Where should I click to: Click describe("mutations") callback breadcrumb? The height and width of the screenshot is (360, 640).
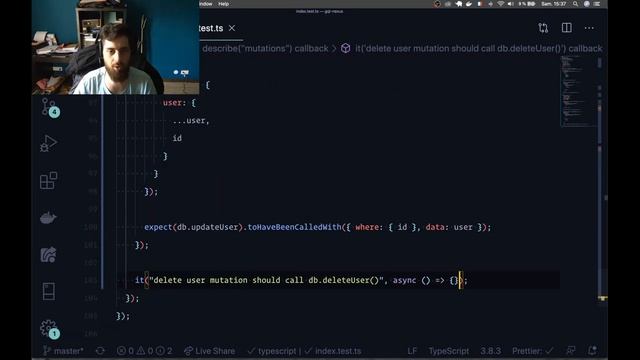(265, 49)
